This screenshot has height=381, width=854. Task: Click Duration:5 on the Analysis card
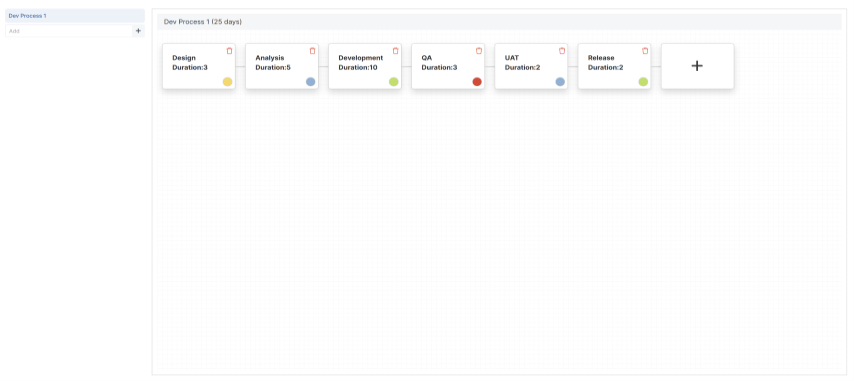(273, 67)
